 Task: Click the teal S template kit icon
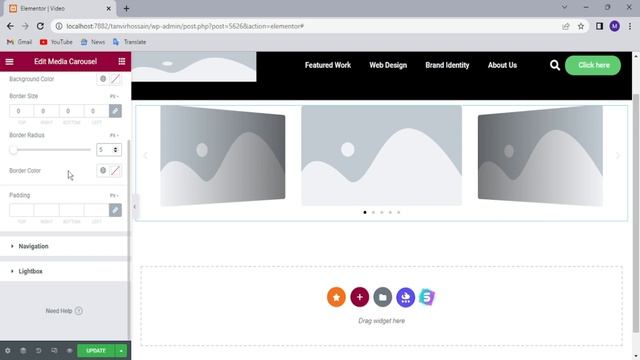(427, 297)
